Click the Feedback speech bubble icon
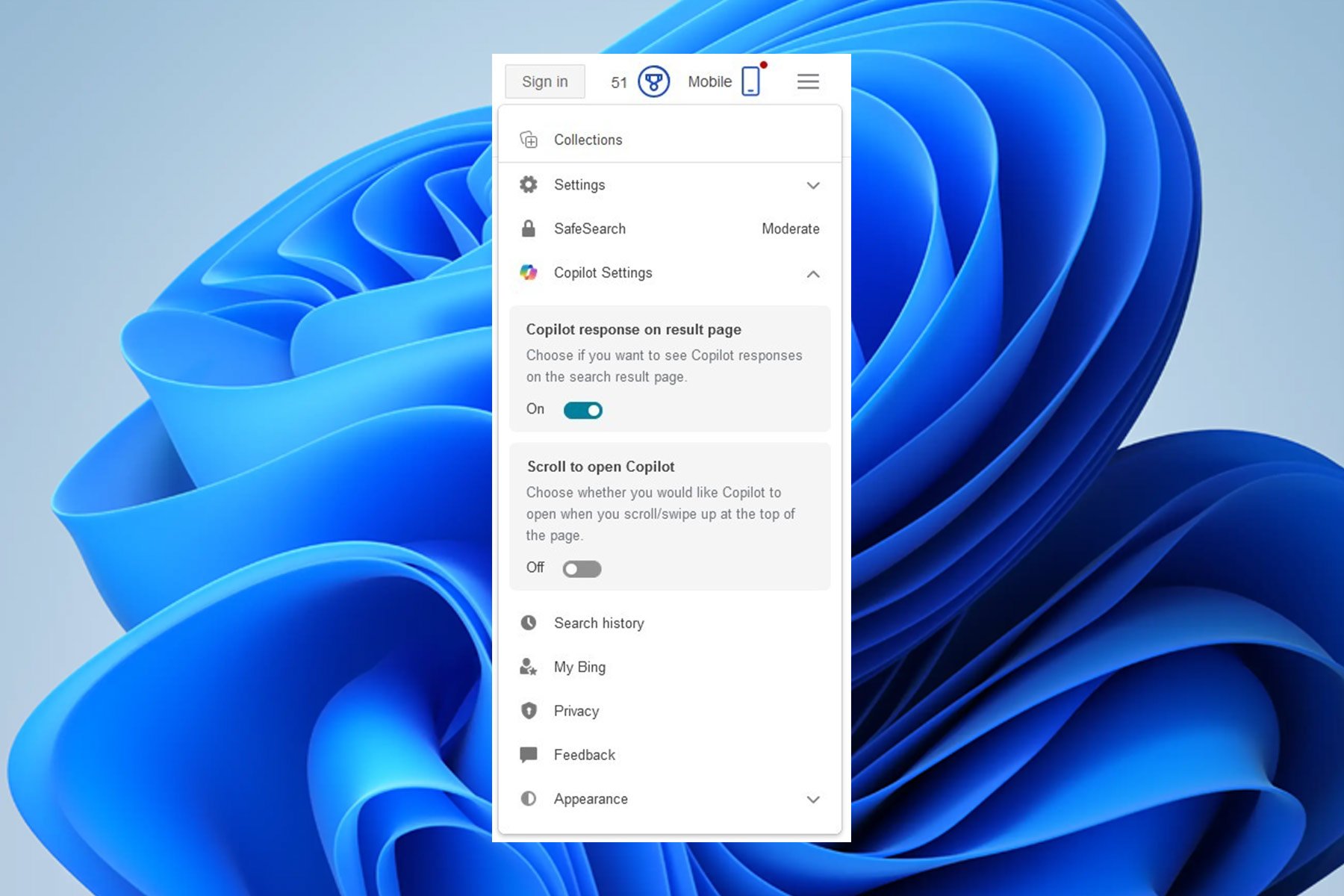The width and height of the screenshot is (1344, 896). point(529,755)
